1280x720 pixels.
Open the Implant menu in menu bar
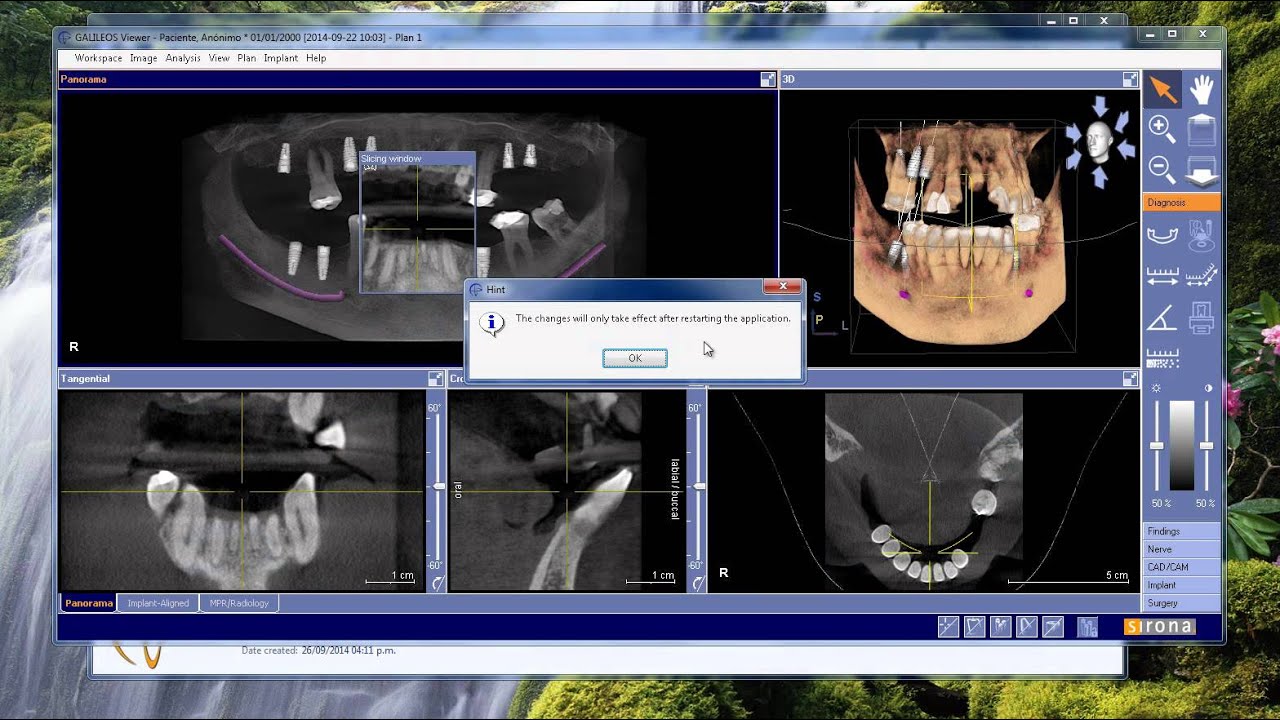tap(280, 58)
